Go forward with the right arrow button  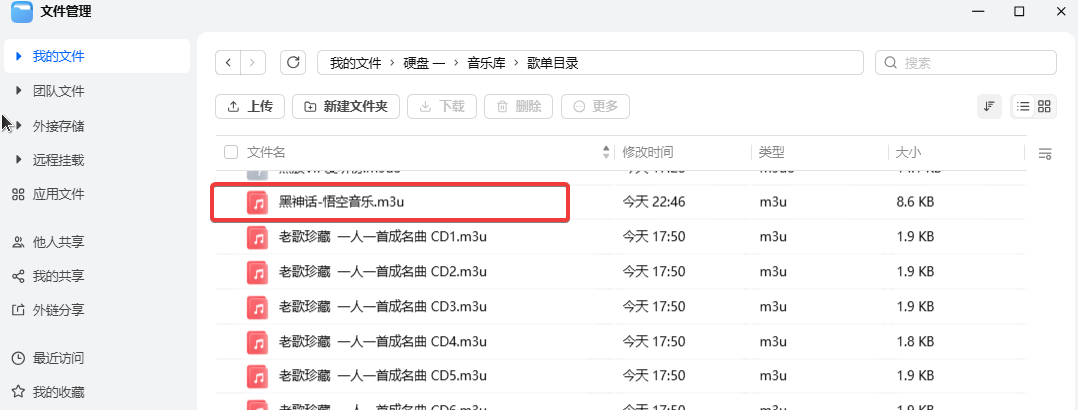252,63
